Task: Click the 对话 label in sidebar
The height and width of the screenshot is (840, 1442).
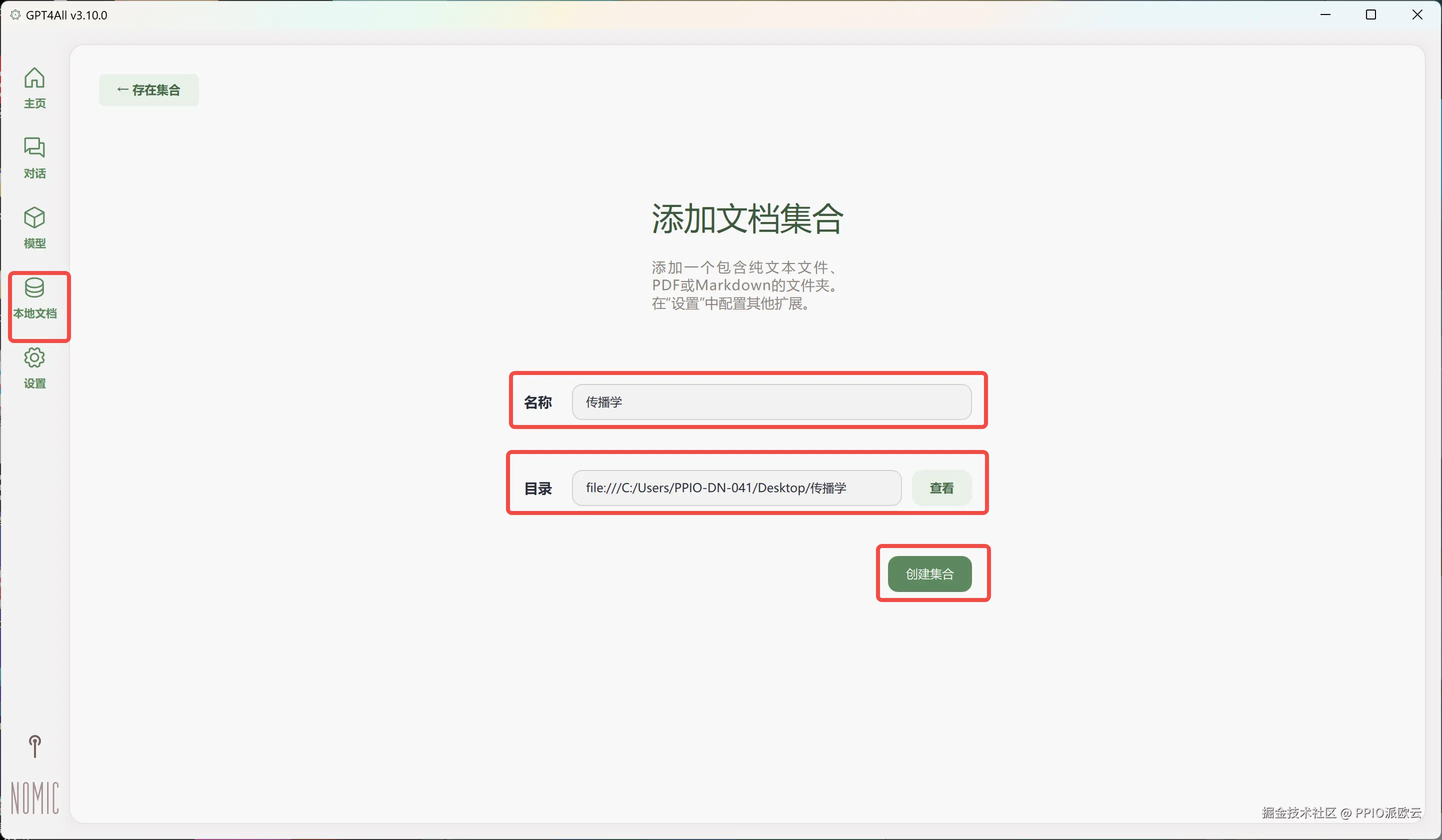Action: pos(34,173)
